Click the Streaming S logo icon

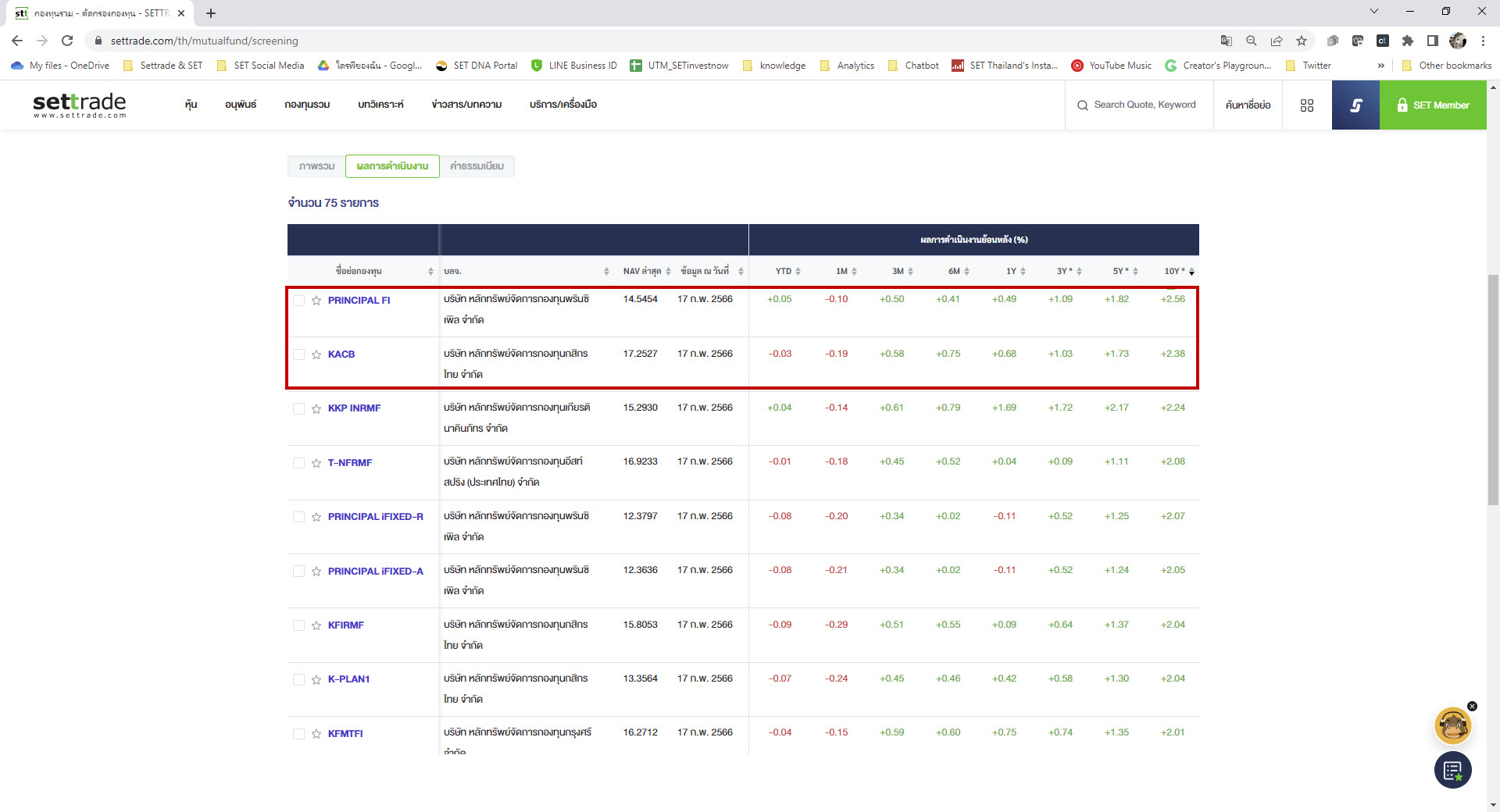click(1355, 105)
